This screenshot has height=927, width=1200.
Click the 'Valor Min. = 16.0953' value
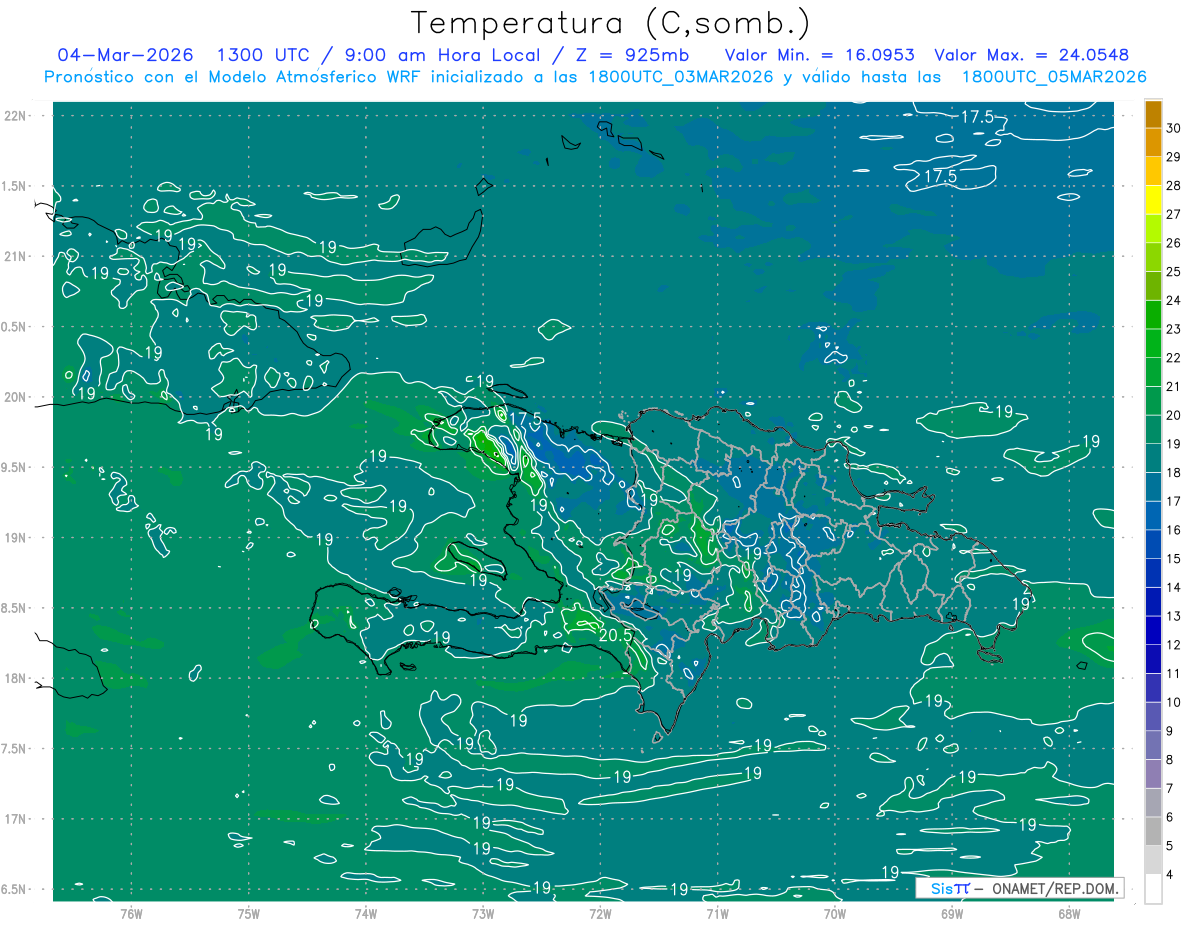(819, 55)
